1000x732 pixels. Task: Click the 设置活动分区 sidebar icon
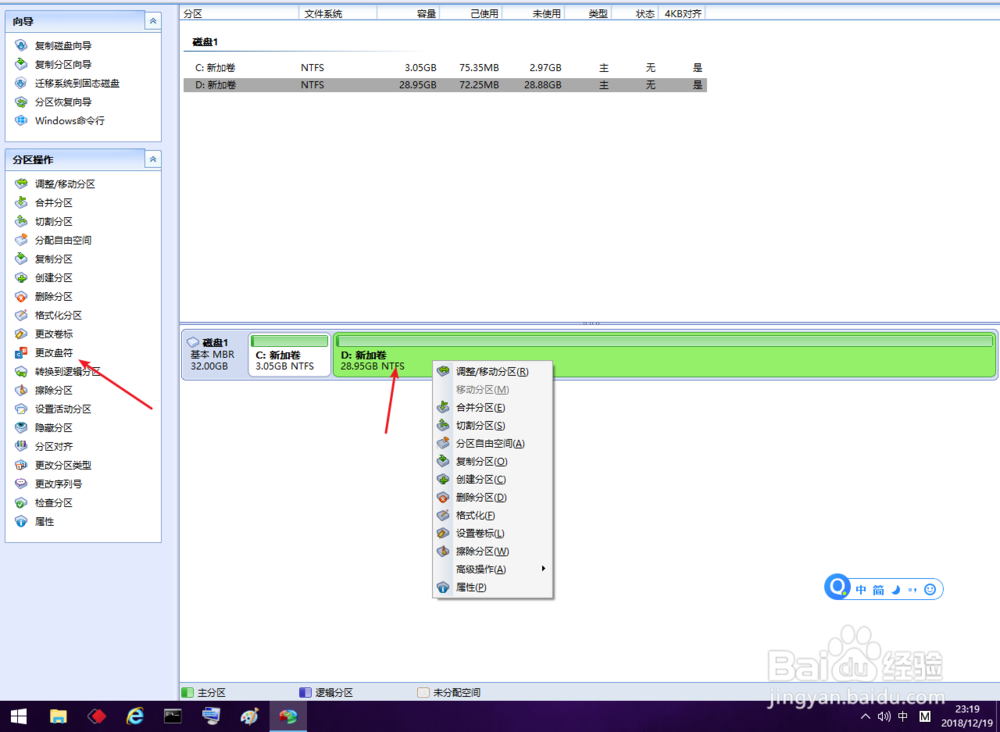pos(21,409)
